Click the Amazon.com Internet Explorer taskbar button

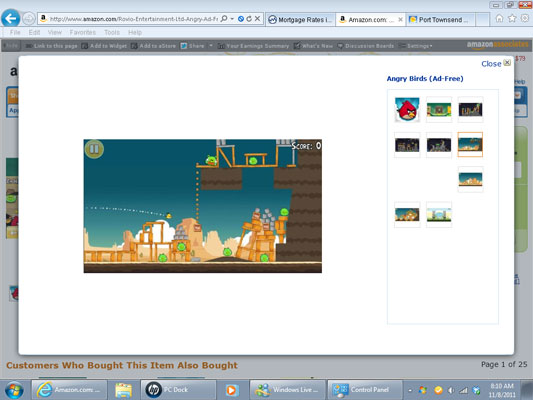(69, 389)
